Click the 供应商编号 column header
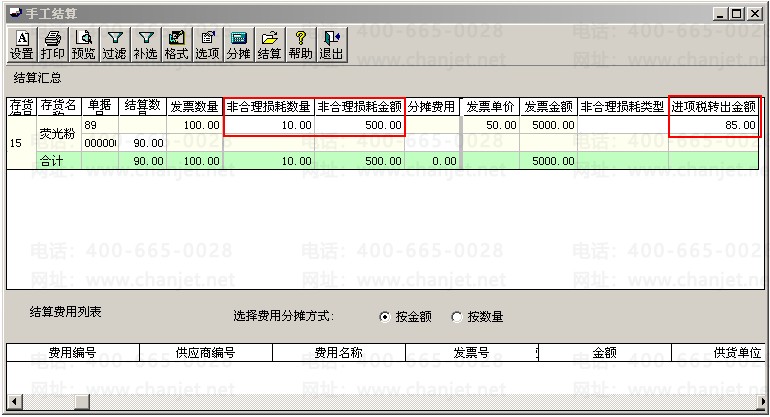The height and width of the screenshot is (417, 770). (x=206, y=353)
